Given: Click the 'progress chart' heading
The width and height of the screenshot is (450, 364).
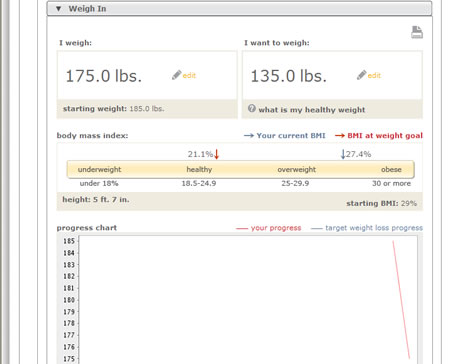Looking at the screenshot, I should pos(87,228).
